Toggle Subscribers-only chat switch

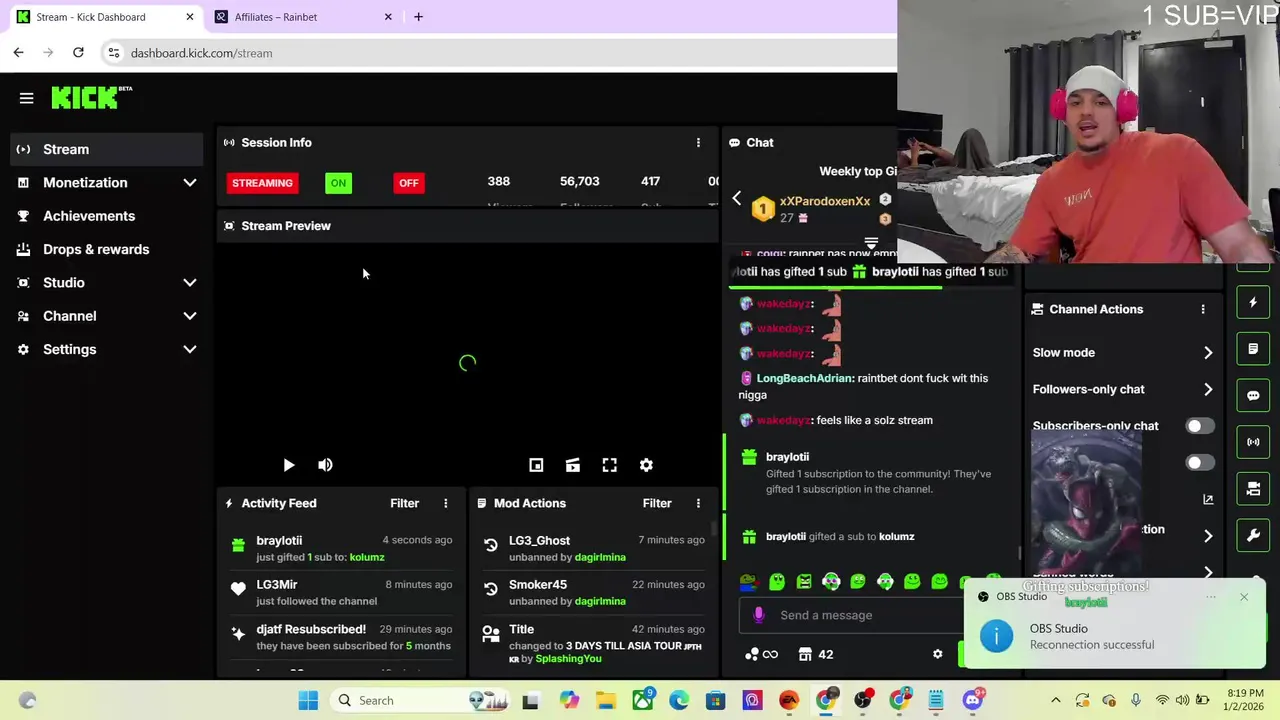point(1199,426)
